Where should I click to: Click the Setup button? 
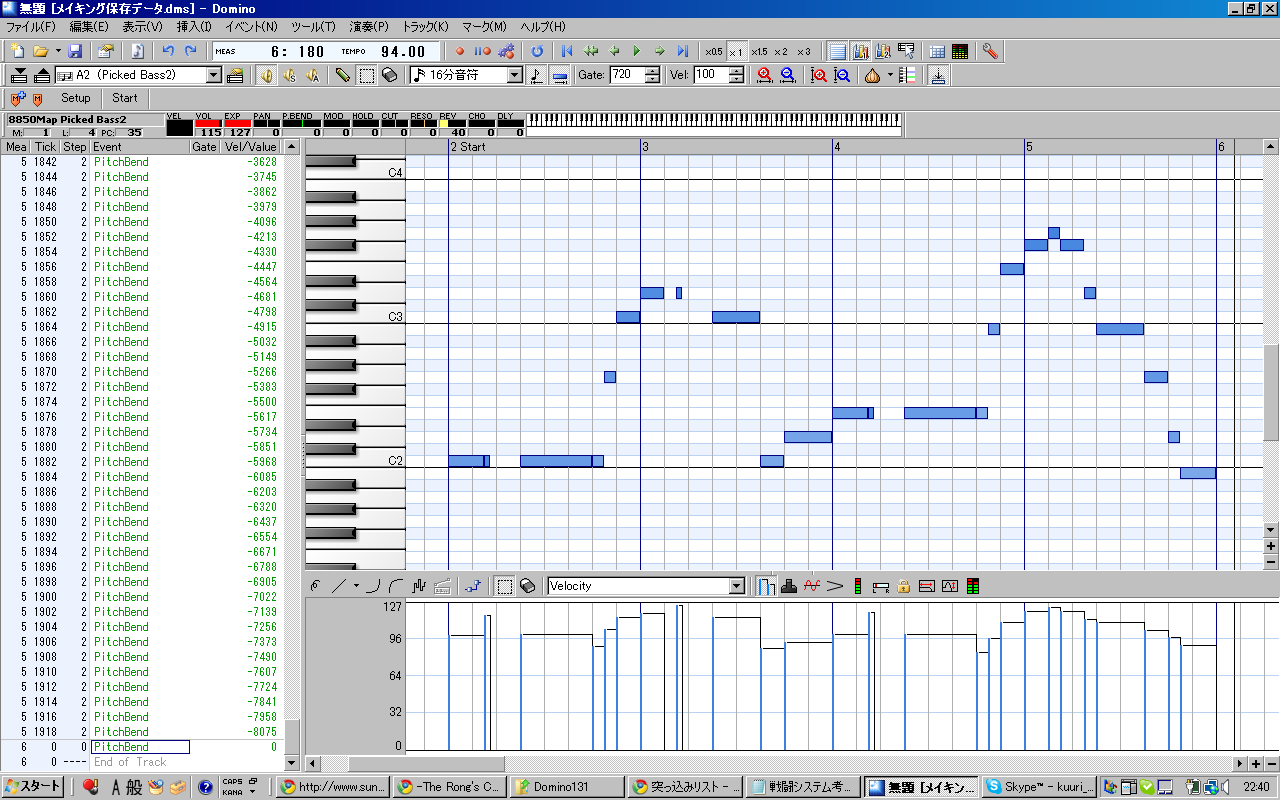point(75,98)
